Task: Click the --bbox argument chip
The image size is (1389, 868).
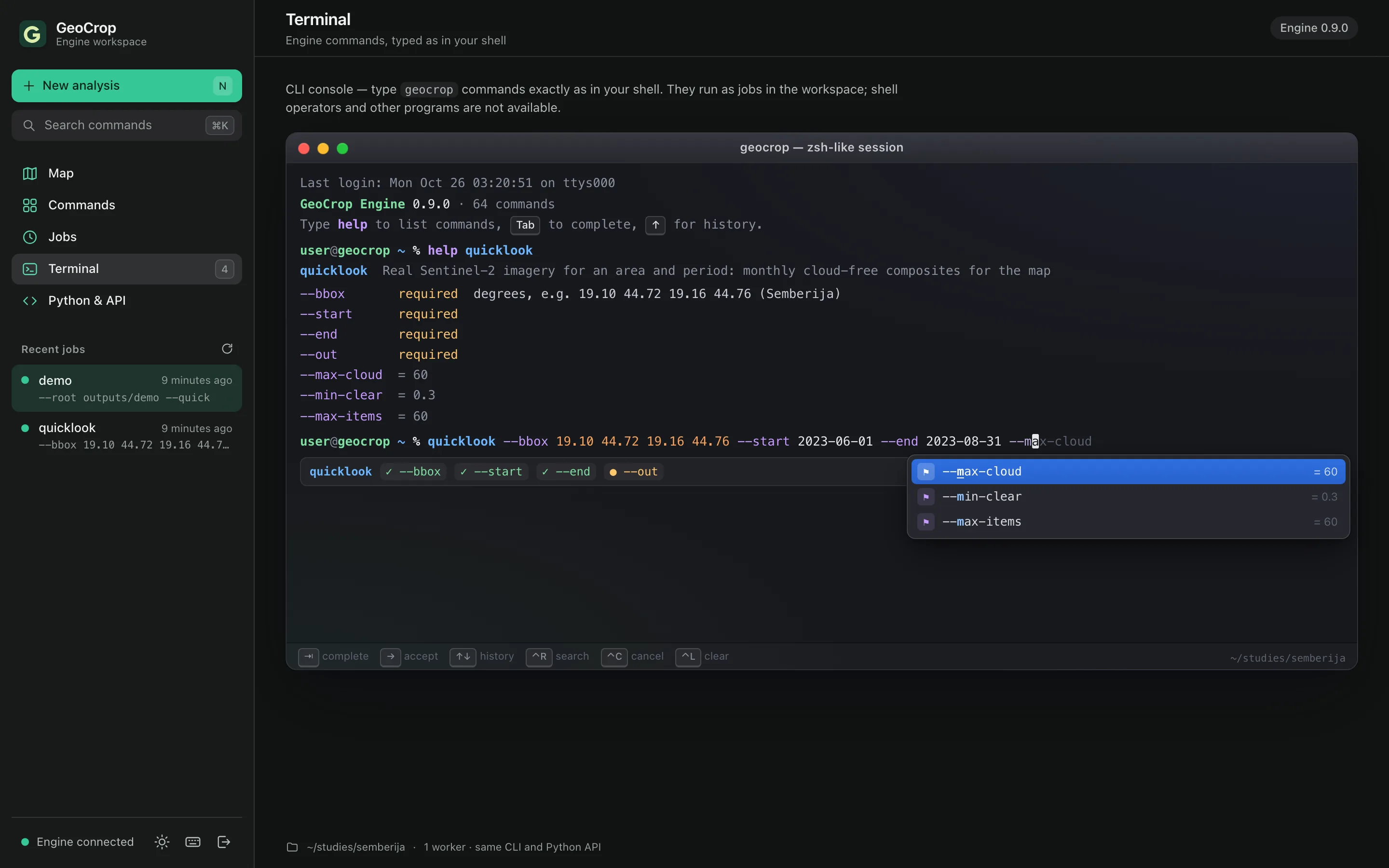Action: tap(413, 472)
